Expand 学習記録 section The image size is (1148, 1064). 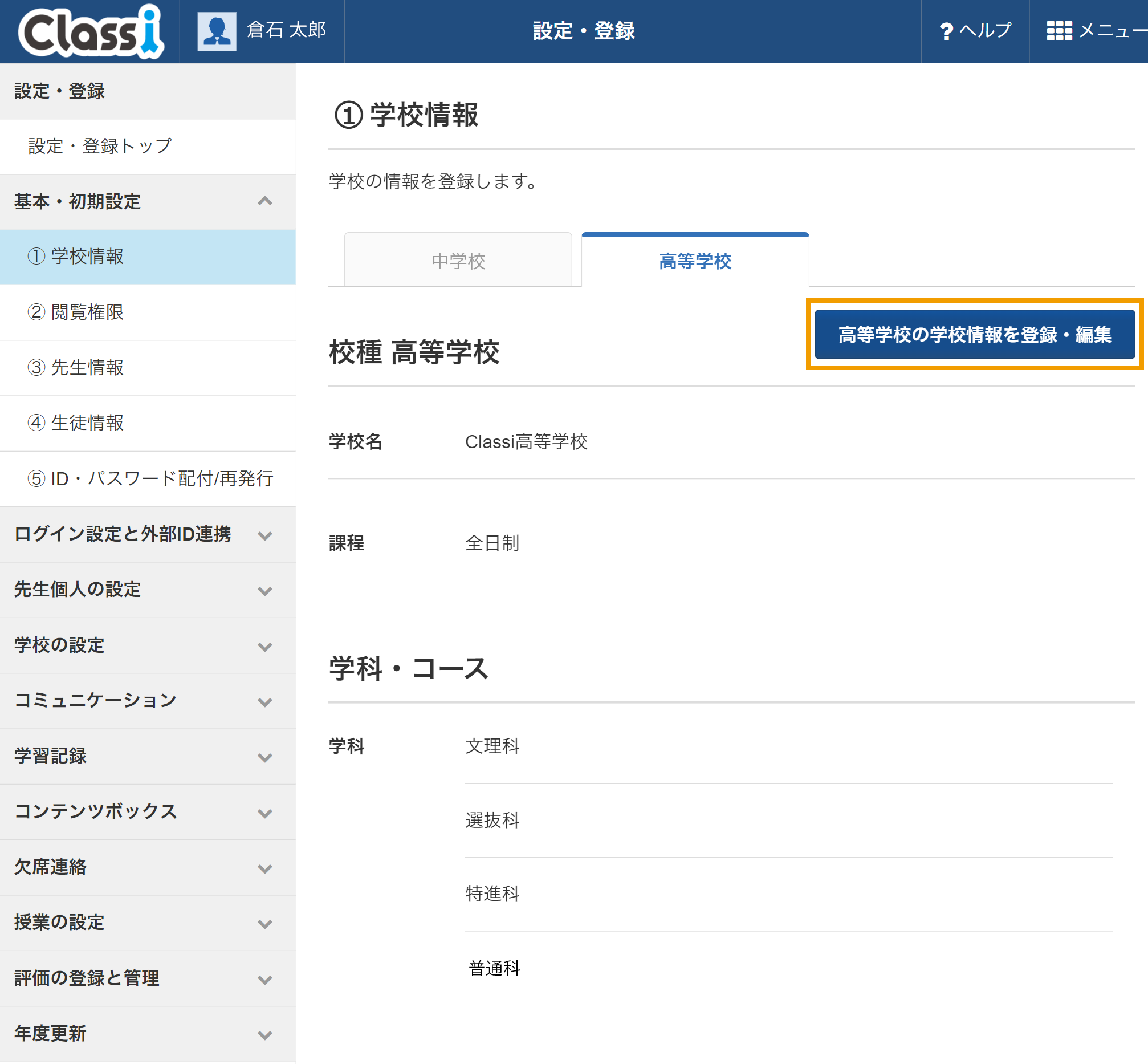click(x=148, y=757)
